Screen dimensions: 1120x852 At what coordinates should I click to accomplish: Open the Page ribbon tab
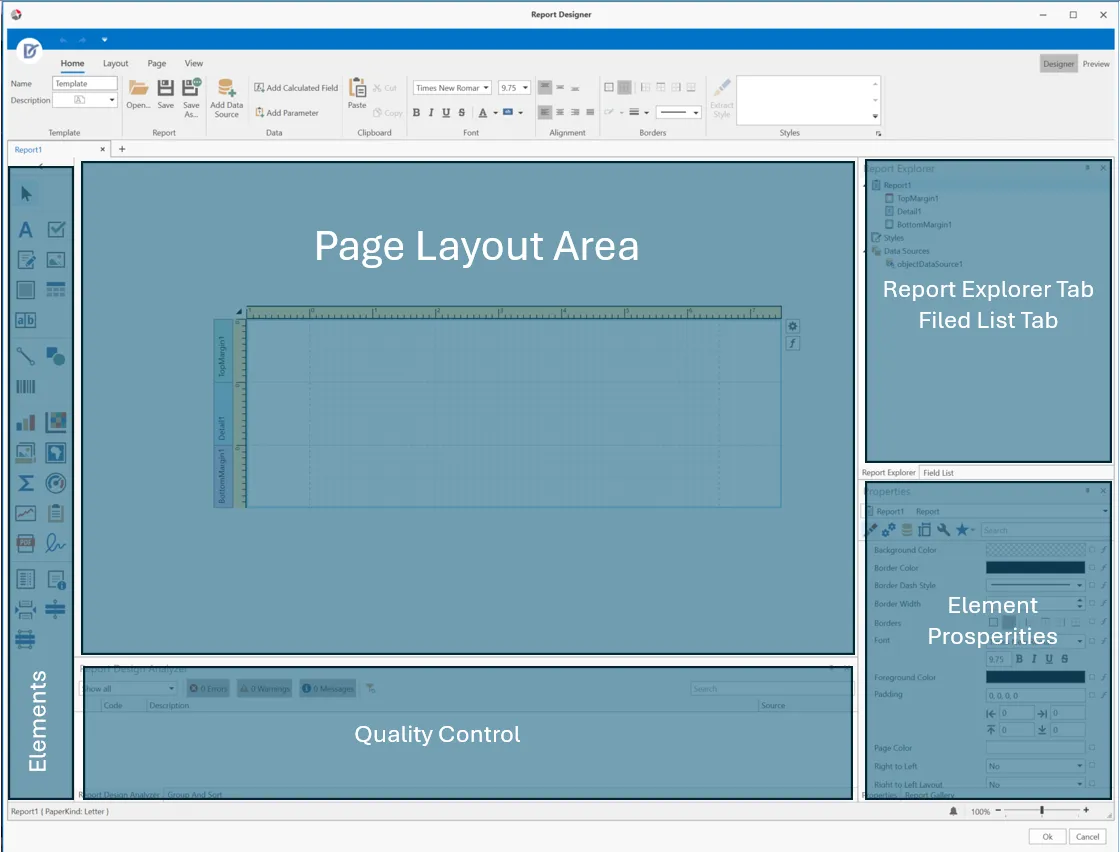point(156,64)
